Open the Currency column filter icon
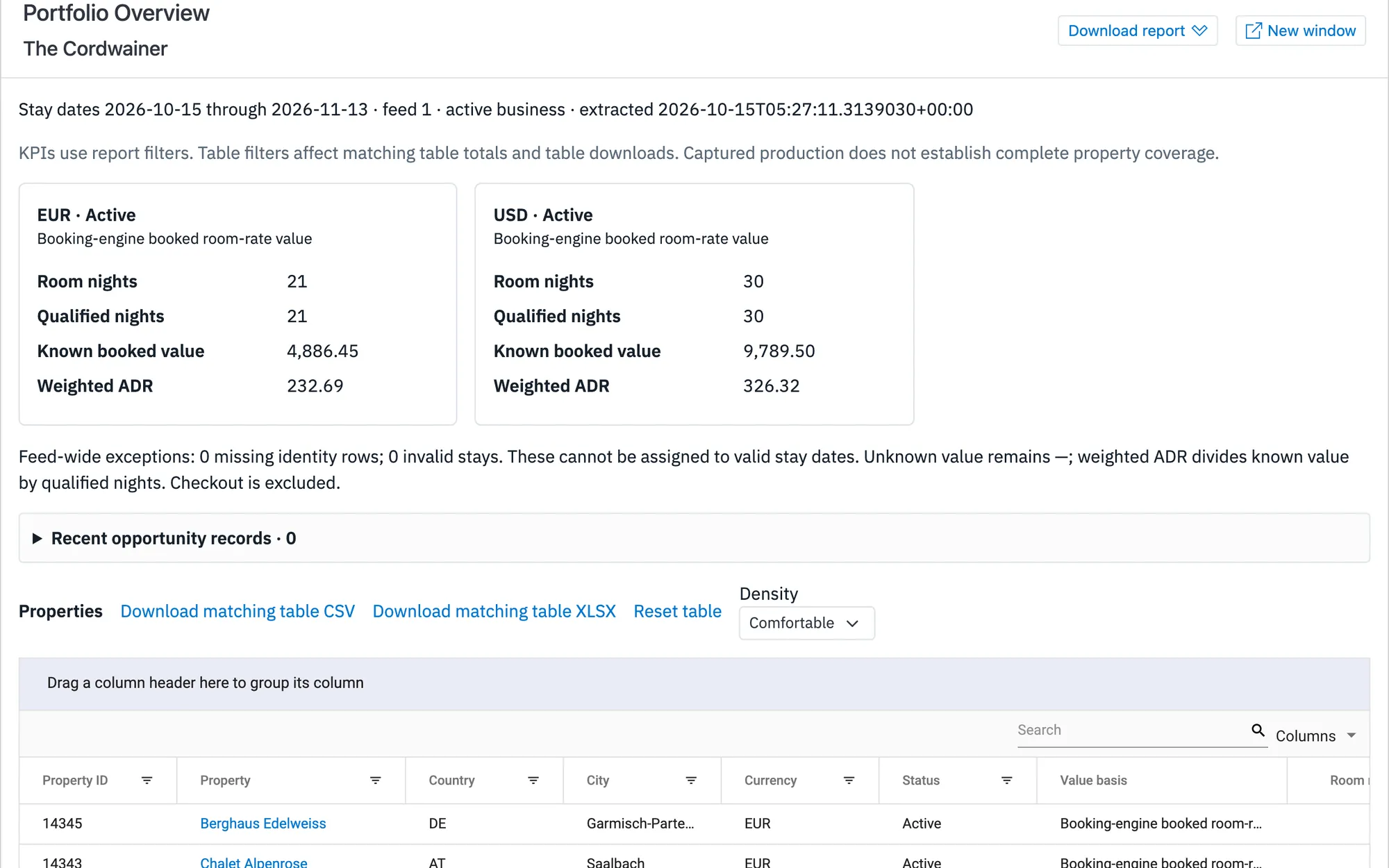This screenshot has height=868, width=1389. point(849,781)
